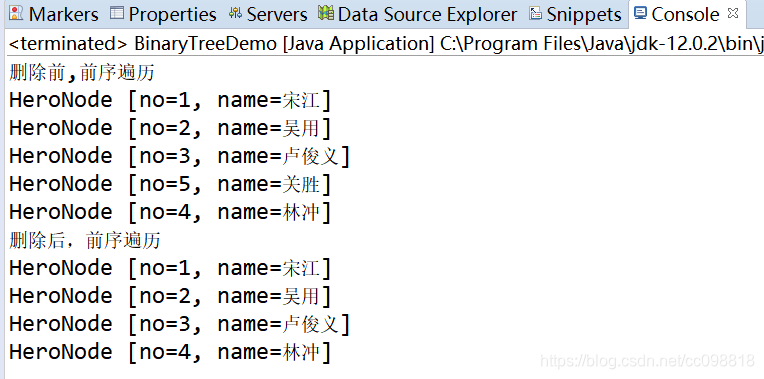Click the Console monitor icon
Viewport: 764px width, 379px height.
click(640, 13)
